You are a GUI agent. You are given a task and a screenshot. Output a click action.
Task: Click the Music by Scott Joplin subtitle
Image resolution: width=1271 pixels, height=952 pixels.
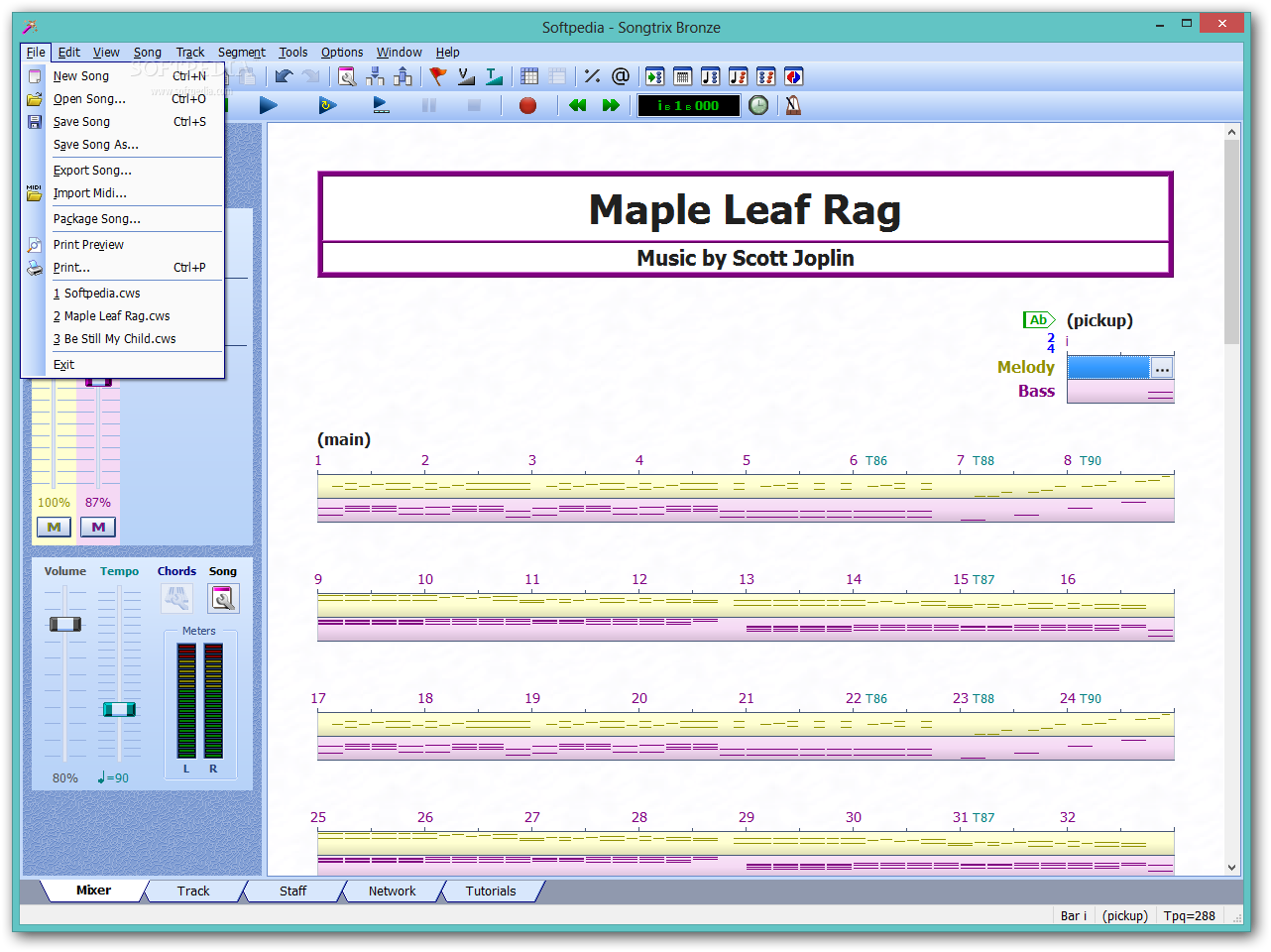[746, 258]
